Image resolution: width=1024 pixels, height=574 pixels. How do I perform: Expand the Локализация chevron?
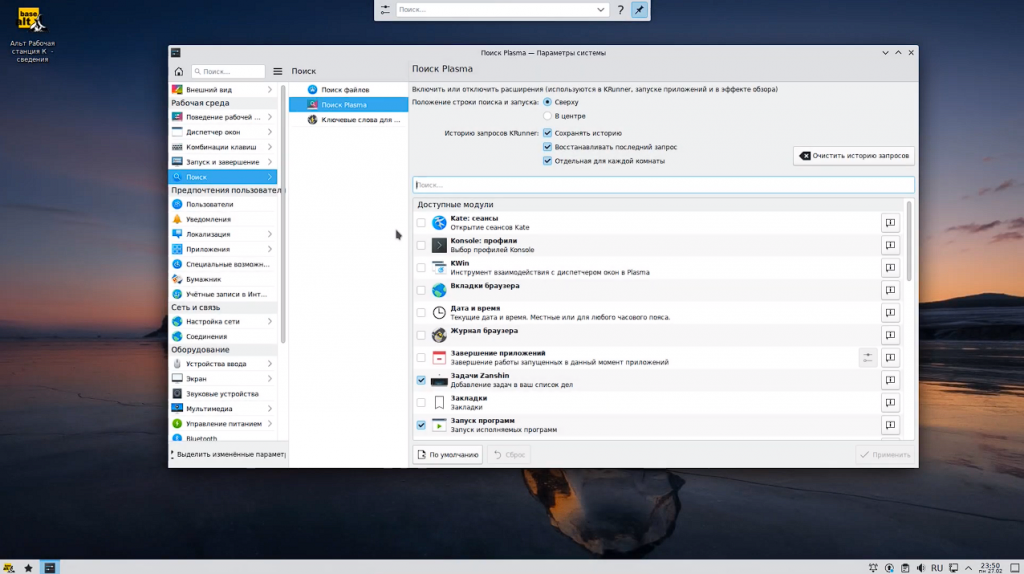coord(270,234)
